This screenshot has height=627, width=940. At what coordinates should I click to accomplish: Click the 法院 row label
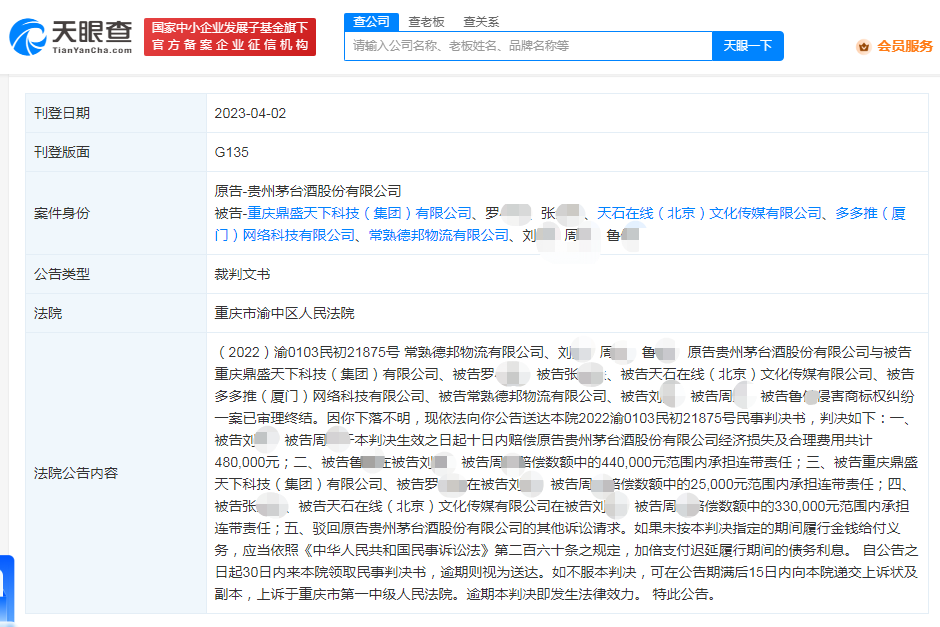48,313
